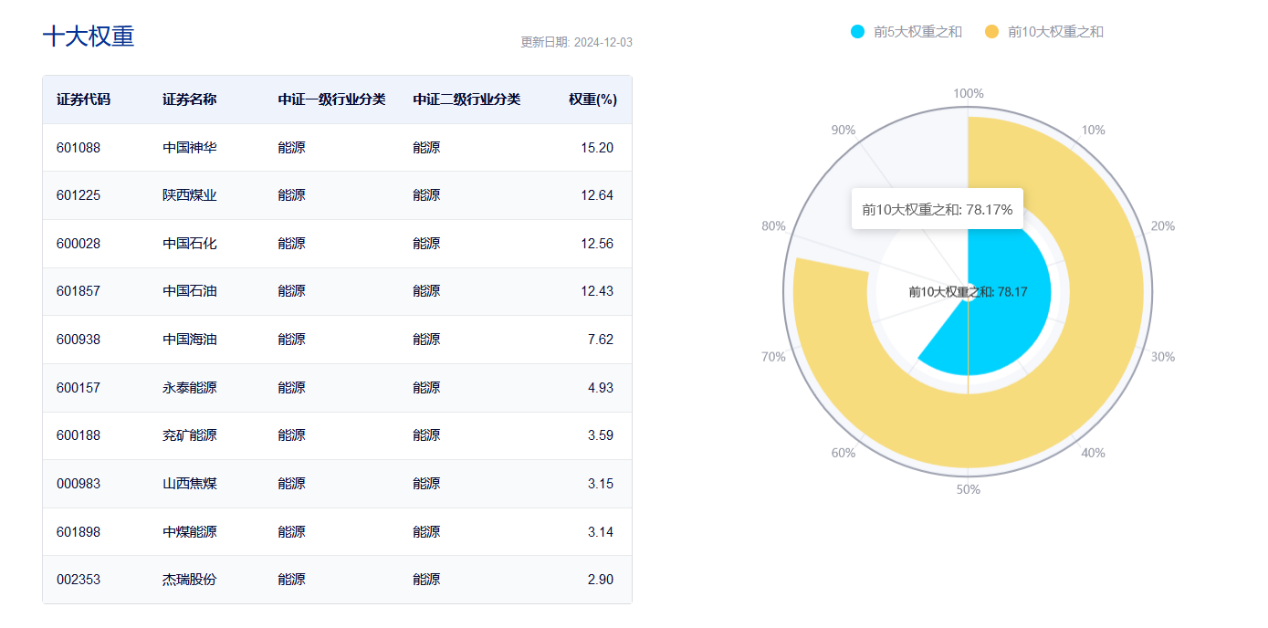The image size is (1268, 628).
Task: Click stock code 601225
Action: (x=78, y=196)
